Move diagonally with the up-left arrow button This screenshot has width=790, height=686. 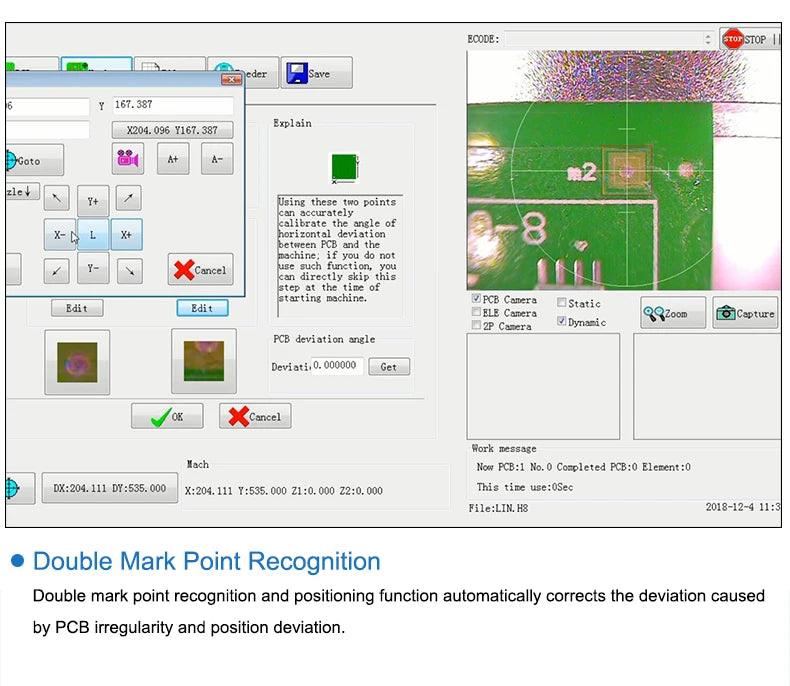[56, 198]
